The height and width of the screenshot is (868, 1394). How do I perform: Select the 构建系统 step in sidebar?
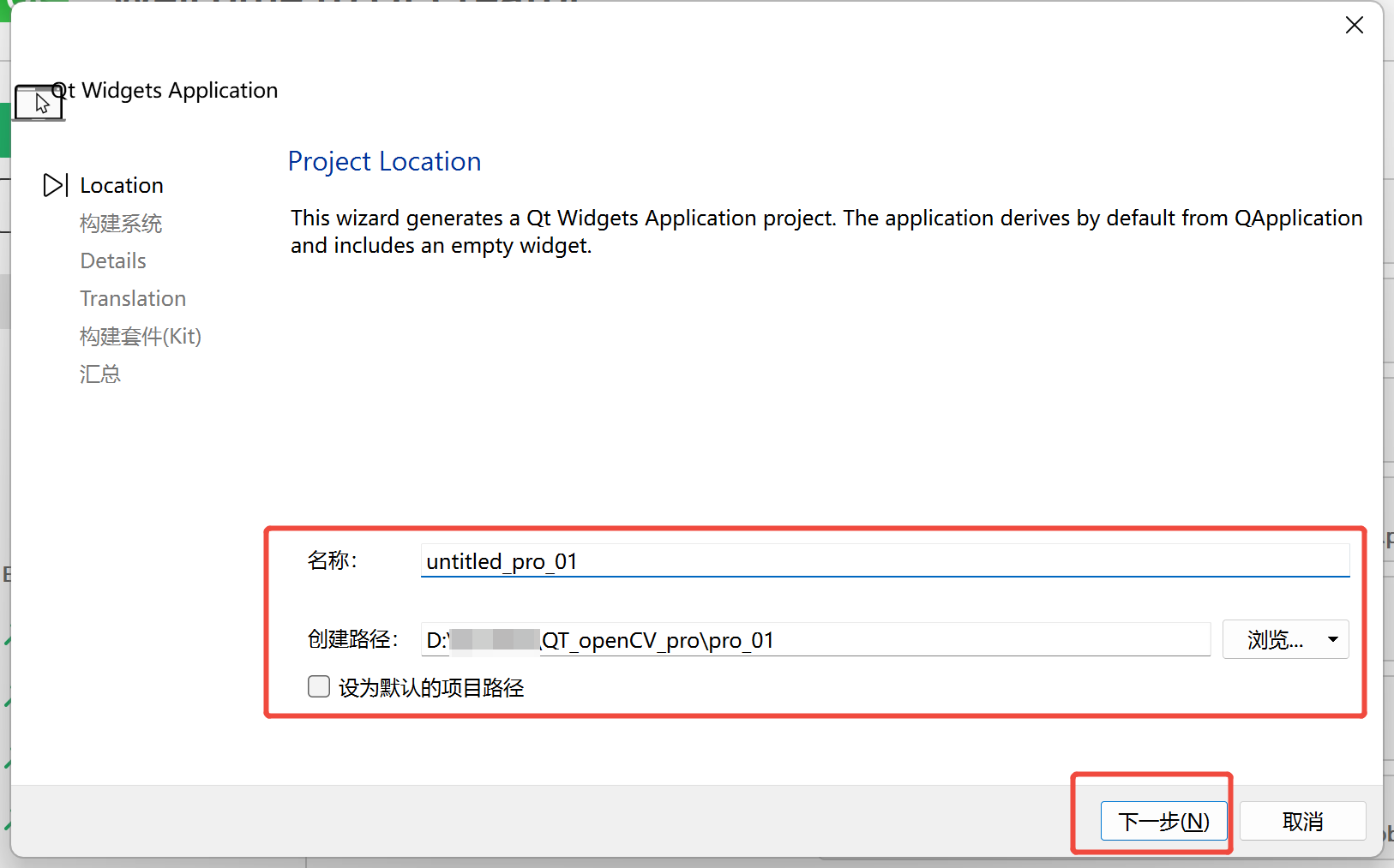(x=121, y=224)
